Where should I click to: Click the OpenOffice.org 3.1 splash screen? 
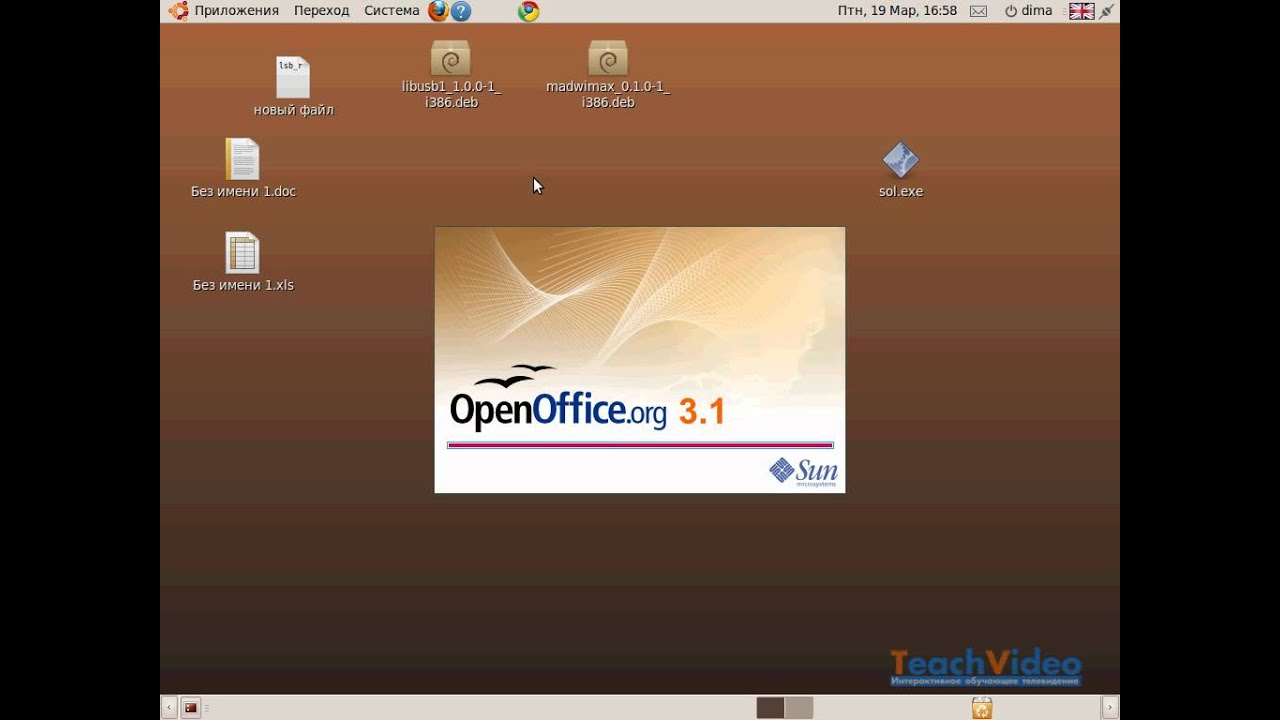point(640,360)
